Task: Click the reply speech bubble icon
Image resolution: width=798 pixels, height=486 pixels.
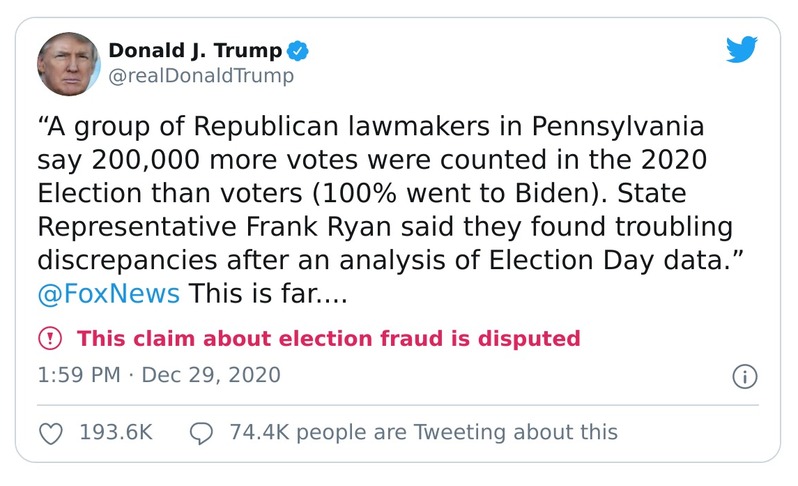Action: pos(201,432)
